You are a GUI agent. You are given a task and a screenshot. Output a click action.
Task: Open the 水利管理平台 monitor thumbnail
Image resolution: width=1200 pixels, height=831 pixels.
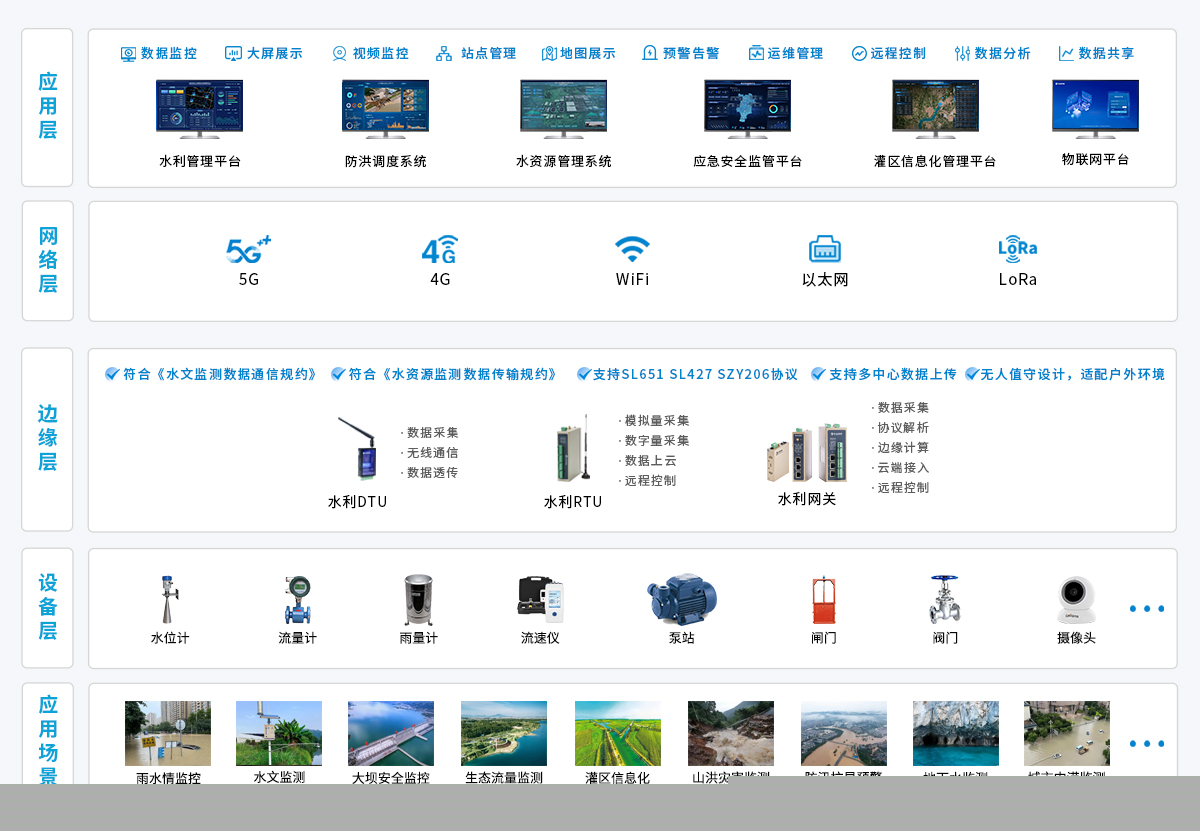tap(199, 108)
